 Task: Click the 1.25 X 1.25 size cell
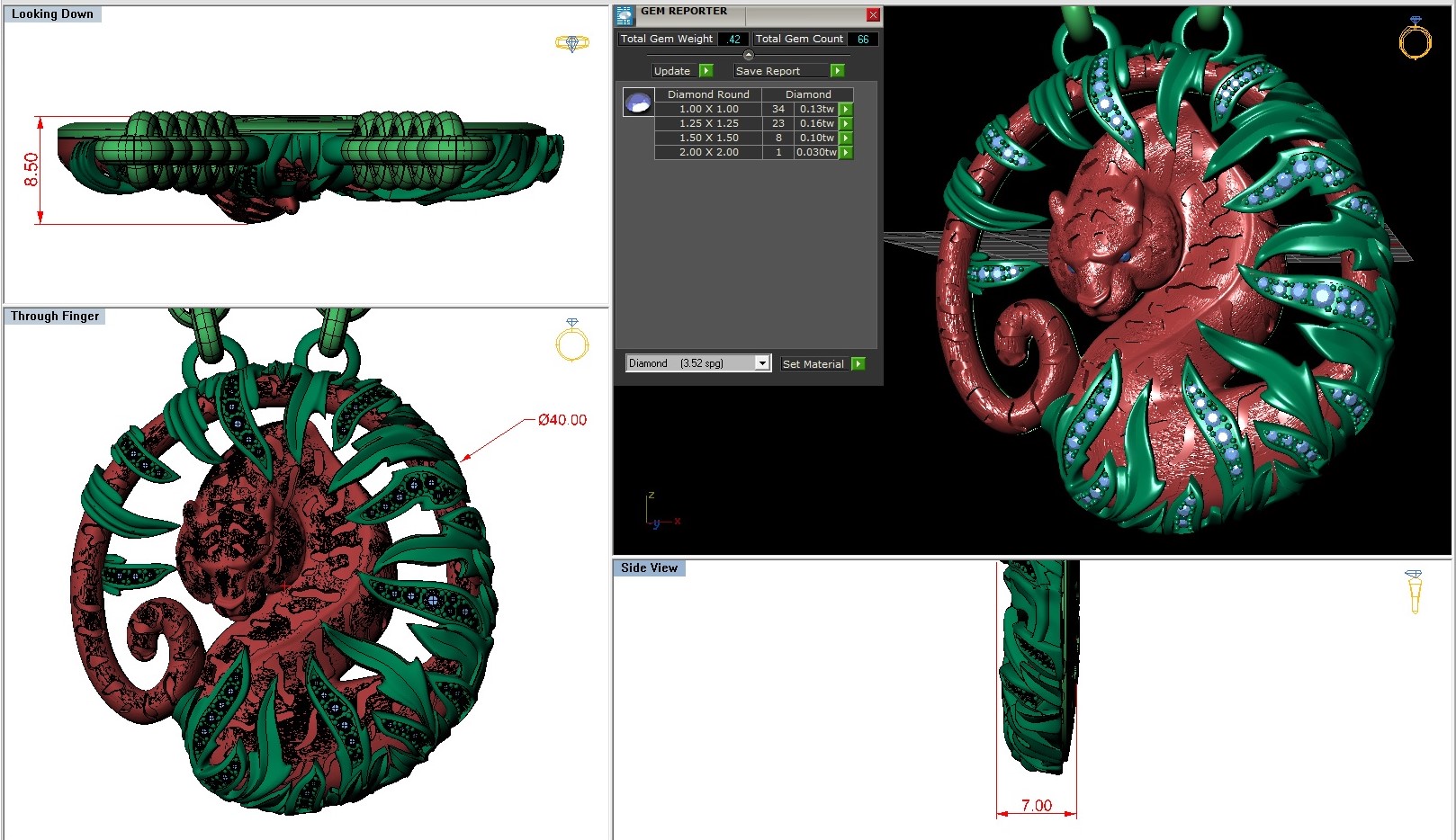click(x=708, y=123)
